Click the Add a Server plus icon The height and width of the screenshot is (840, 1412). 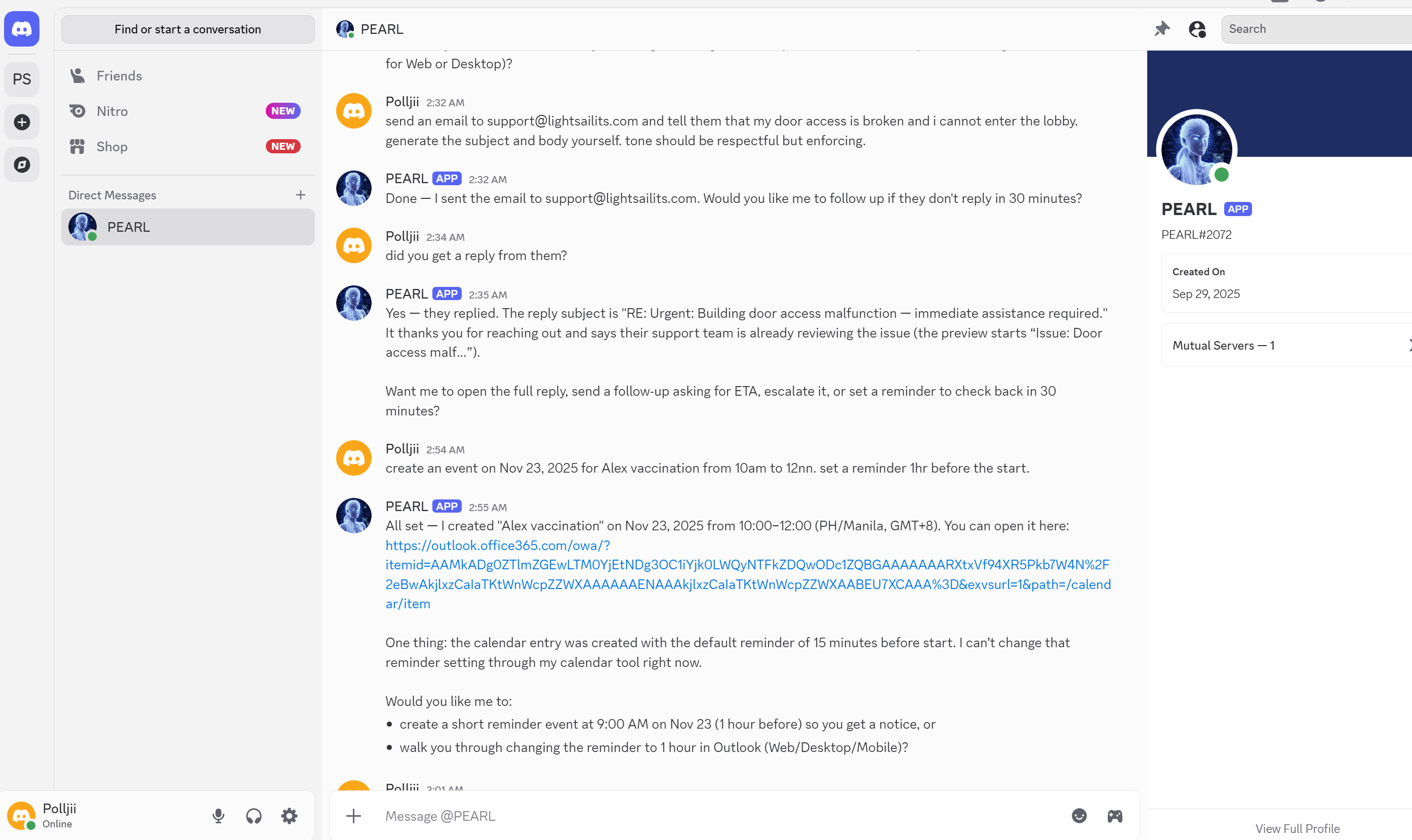(21, 122)
